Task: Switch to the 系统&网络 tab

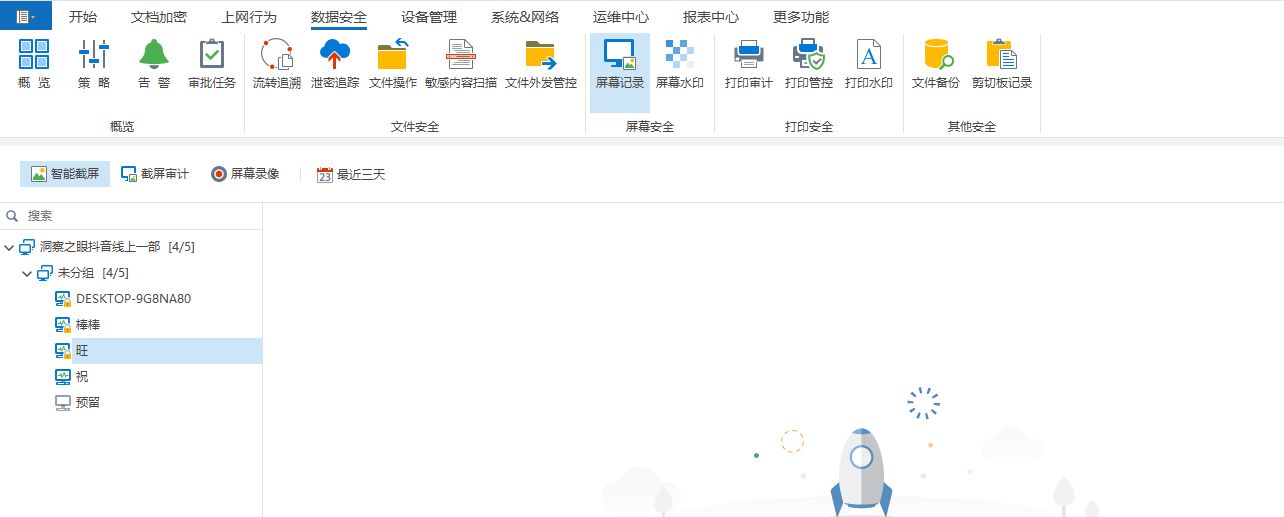Action: (x=525, y=17)
